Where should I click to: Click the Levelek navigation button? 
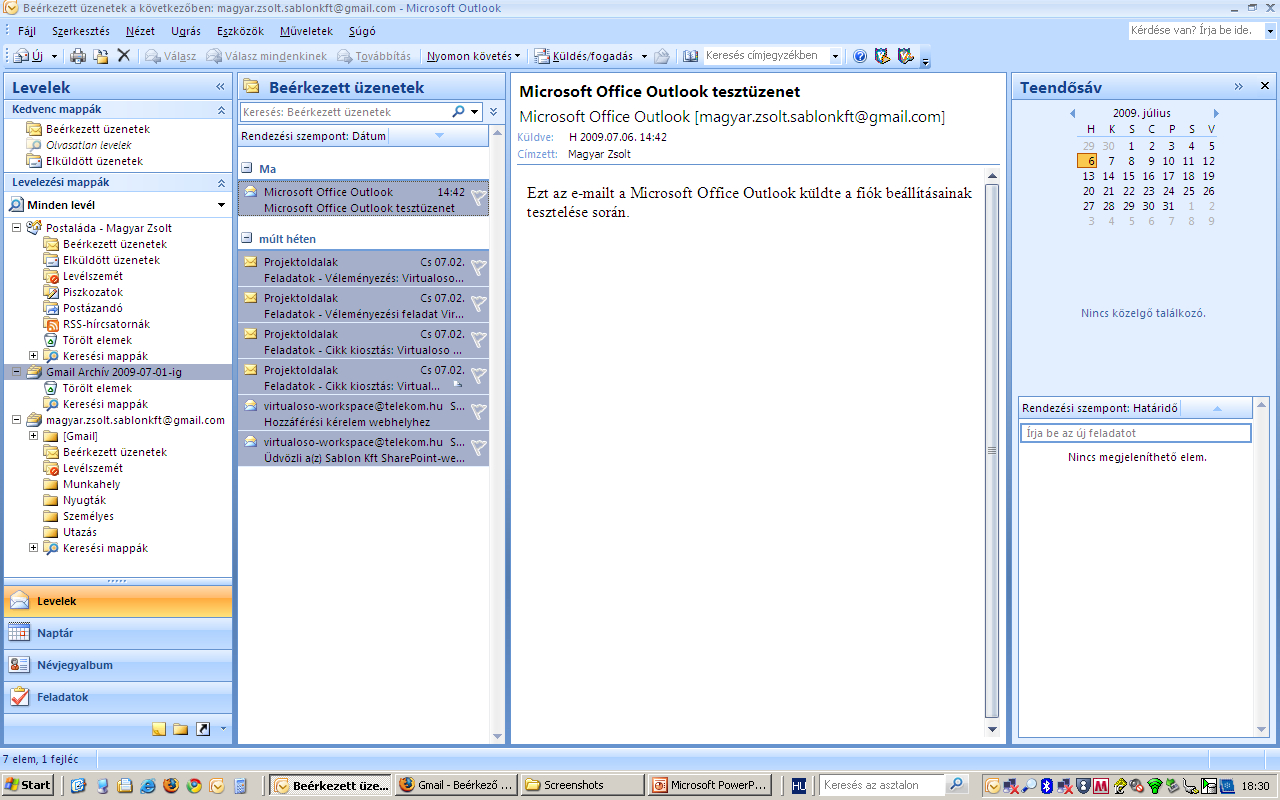point(118,601)
